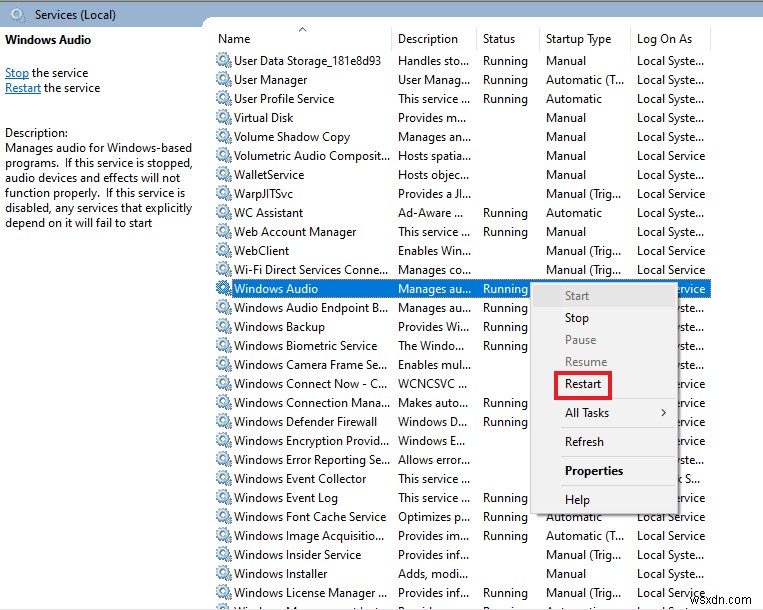
Task: Select the WalletService gear icon
Action: tap(223, 174)
